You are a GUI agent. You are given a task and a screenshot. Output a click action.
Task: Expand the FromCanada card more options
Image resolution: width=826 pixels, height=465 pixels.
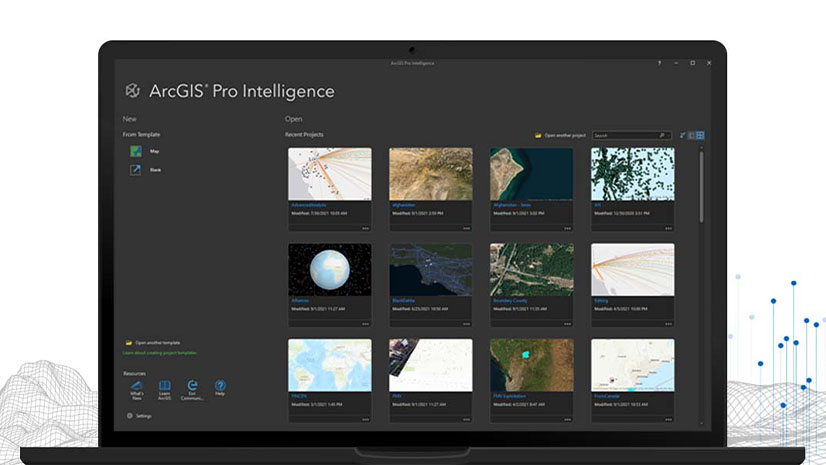coord(668,420)
